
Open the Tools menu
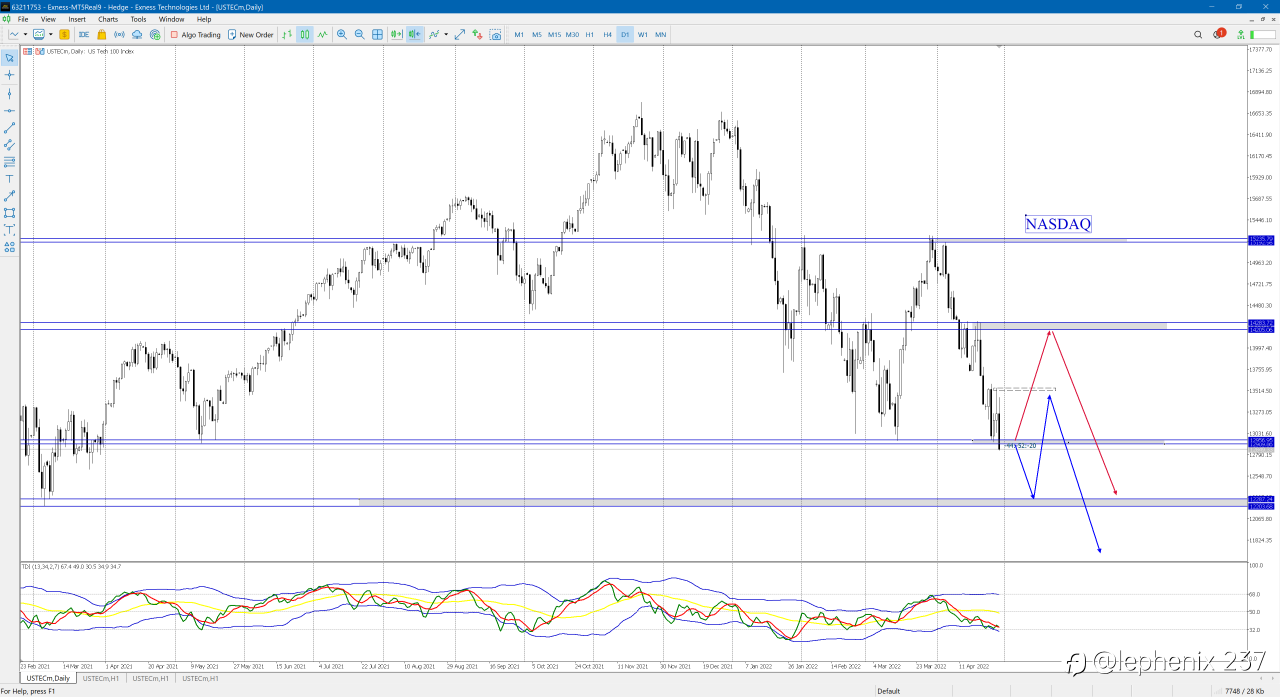point(138,19)
